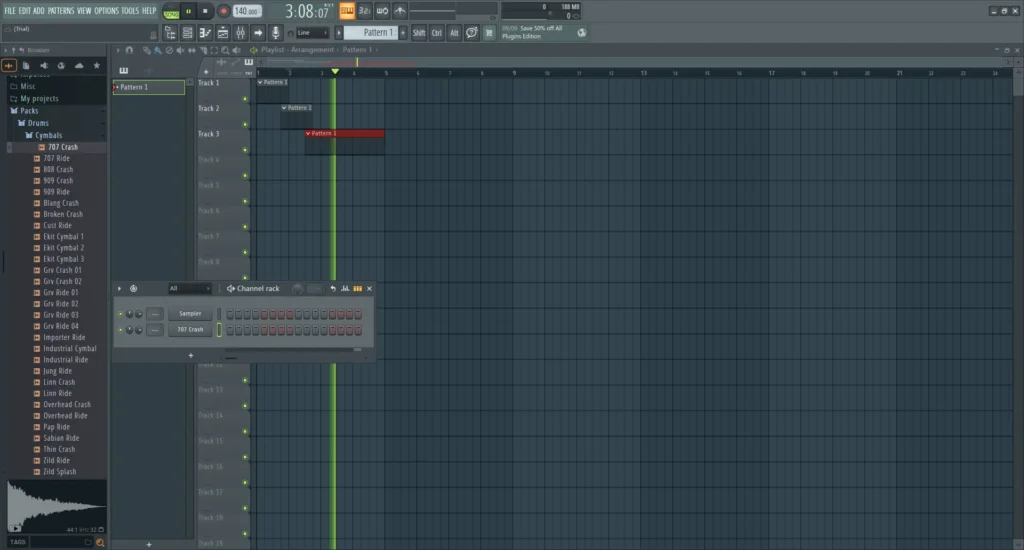Open the OPTIONS menu
Screen dimensions: 1024x550
106,10
